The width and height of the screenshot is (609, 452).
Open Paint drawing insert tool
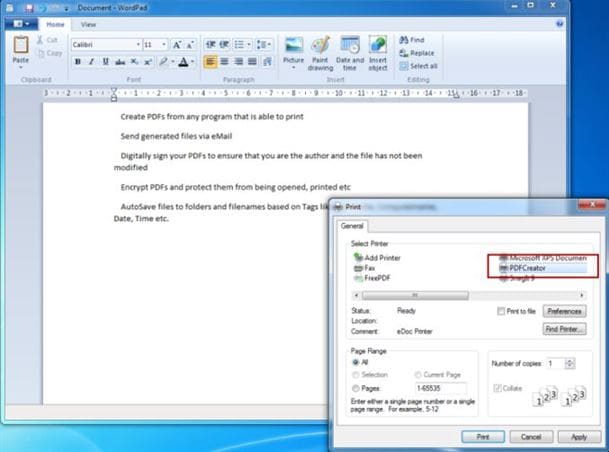coord(320,54)
